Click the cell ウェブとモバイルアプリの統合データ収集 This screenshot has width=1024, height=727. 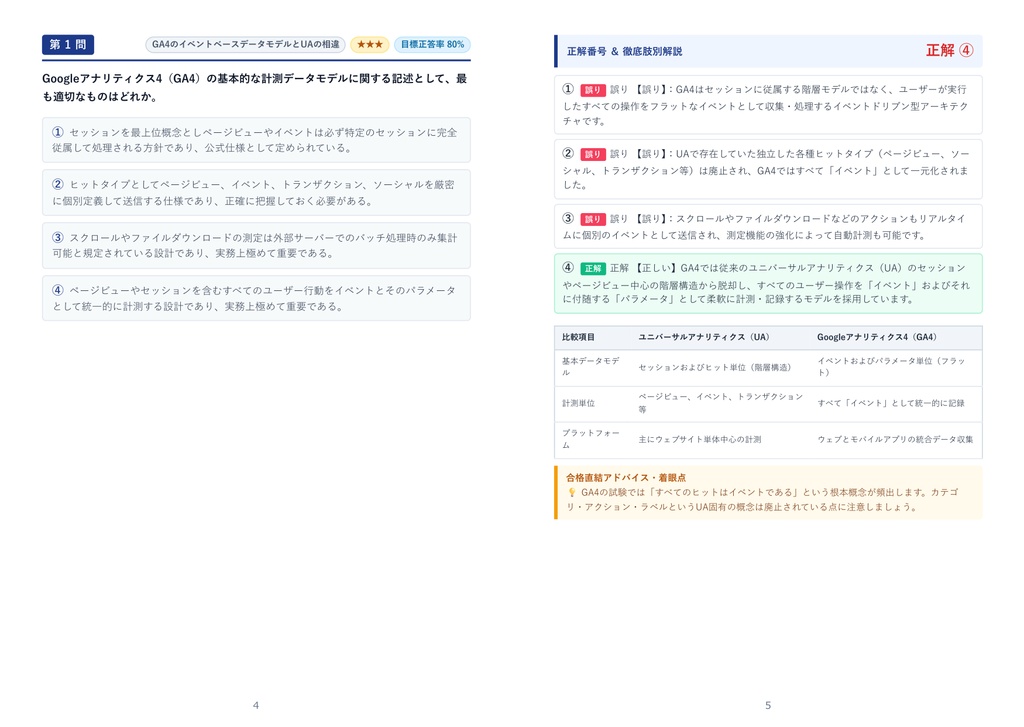pyautogui.click(x=895, y=440)
